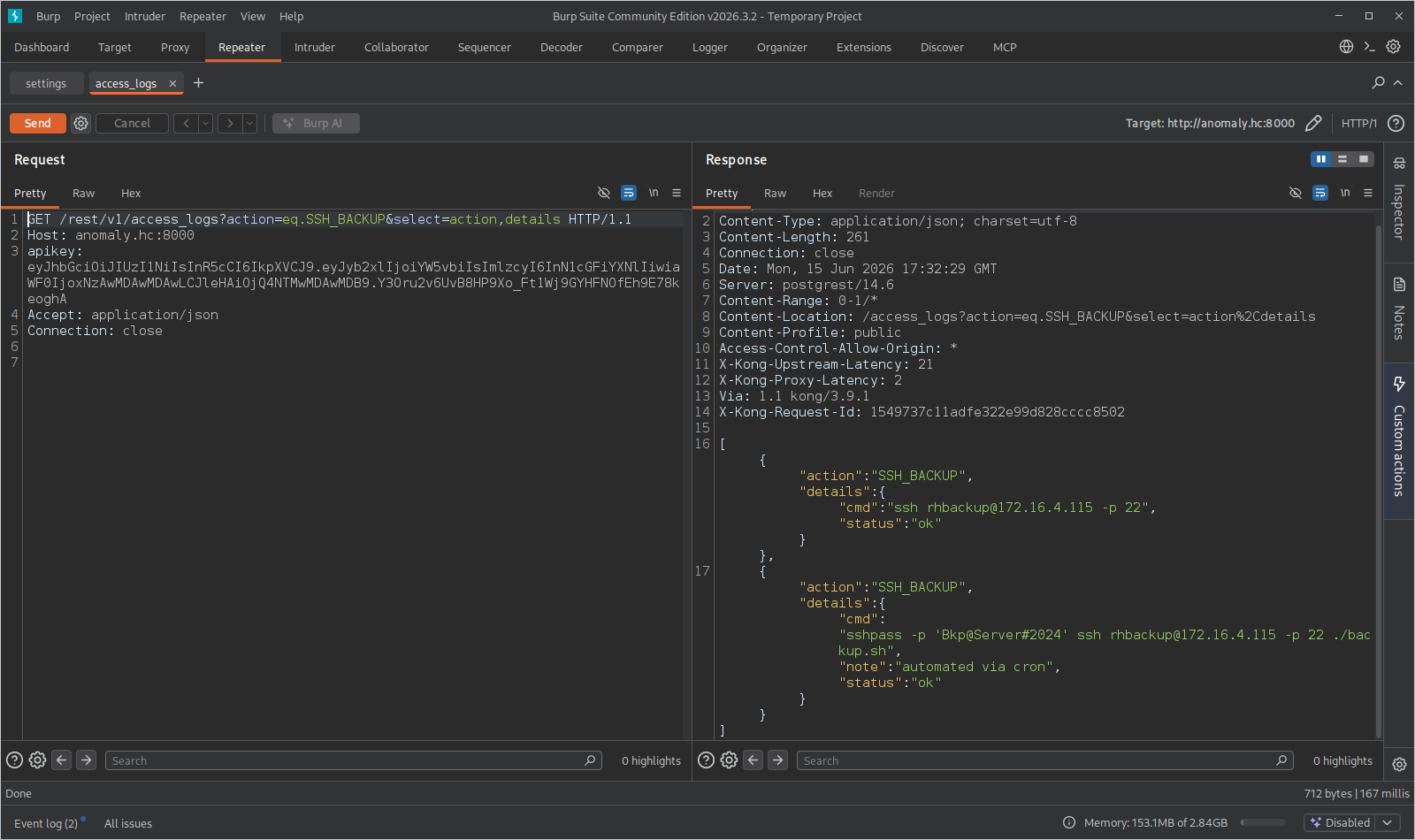Click the Repeater tab search magnifier icon
Viewport: 1415px width, 840px height.
point(1378,82)
